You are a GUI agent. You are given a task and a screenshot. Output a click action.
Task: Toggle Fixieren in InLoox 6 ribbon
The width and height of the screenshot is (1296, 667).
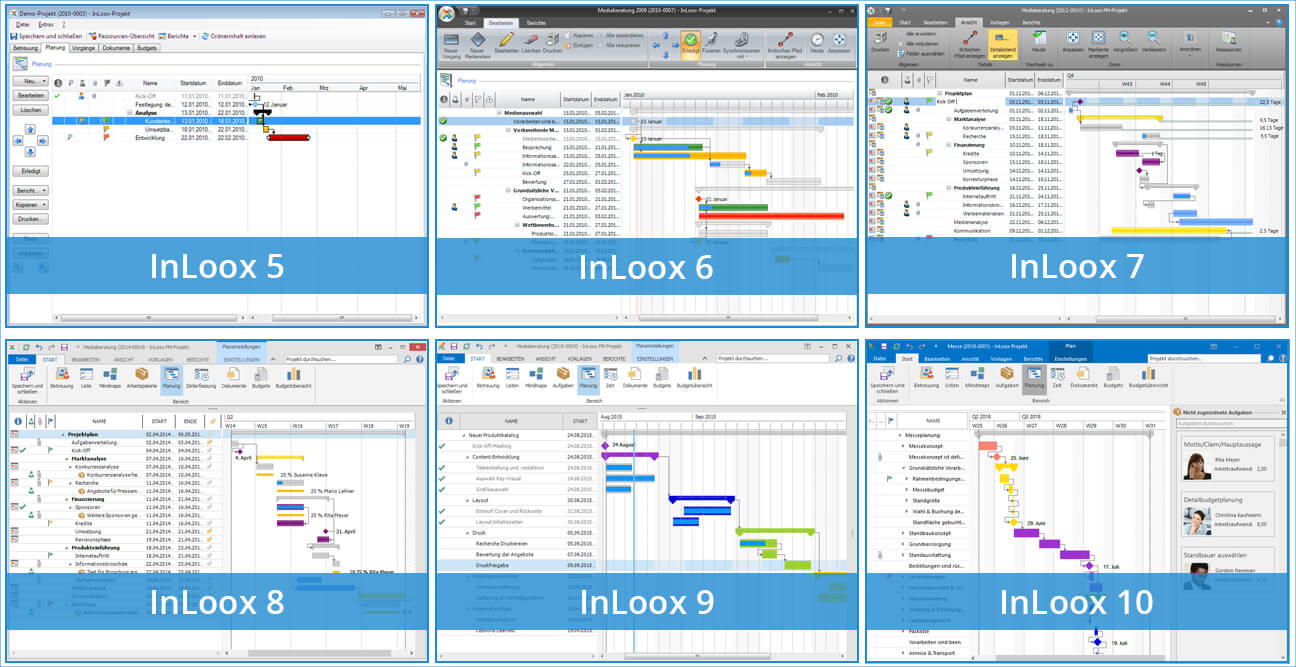click(711, 44)
